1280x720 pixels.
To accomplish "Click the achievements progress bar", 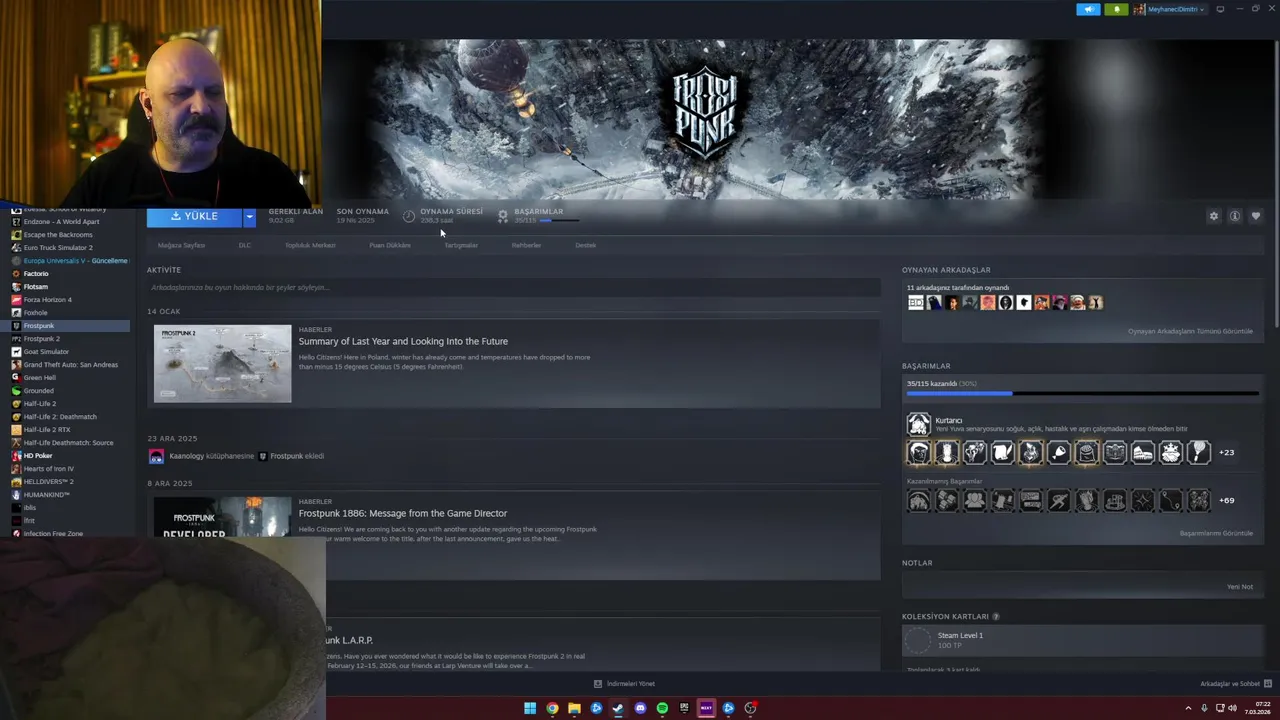I will (1083, 394).
